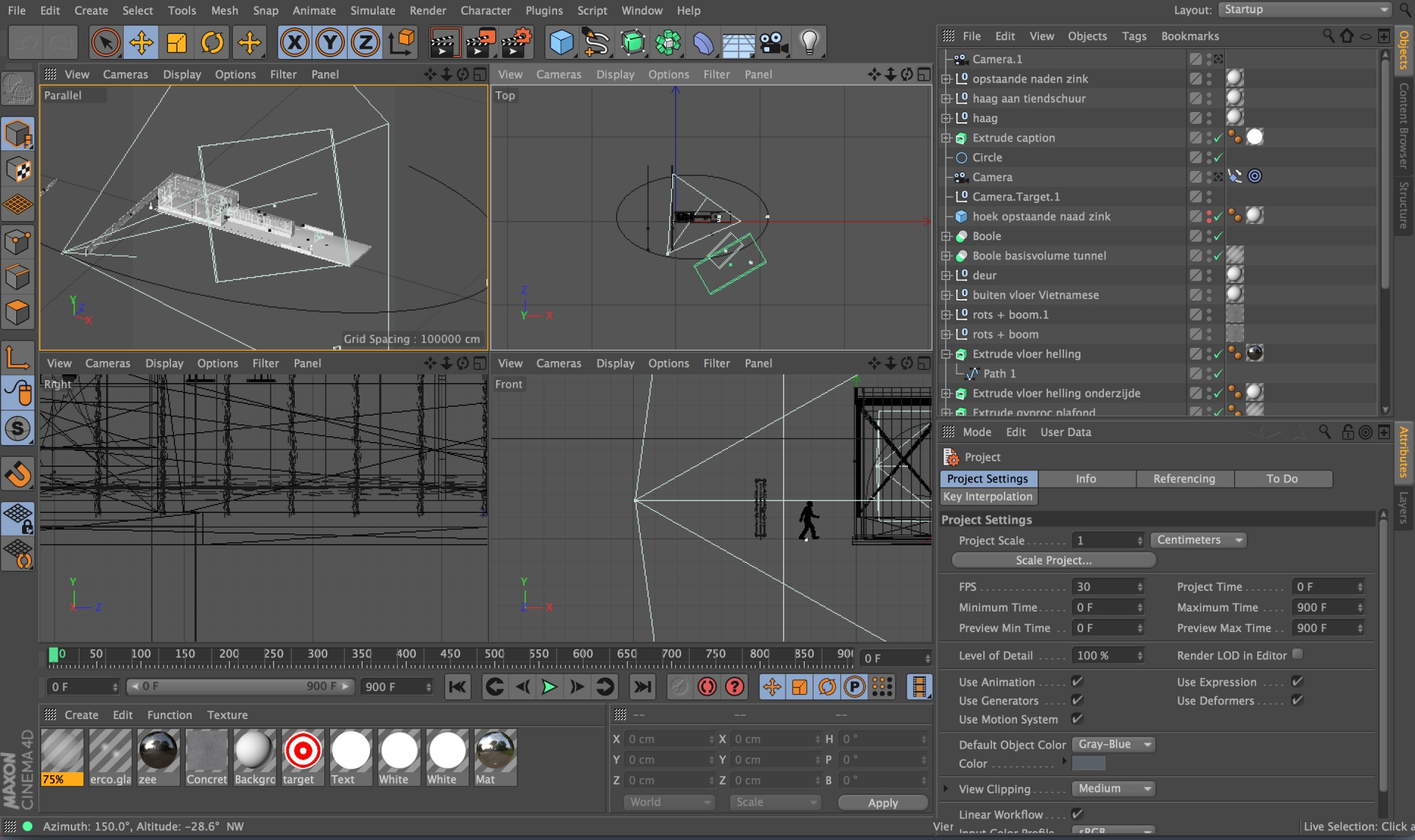Select the Move tool in toolbar

[x=141, y=43]
